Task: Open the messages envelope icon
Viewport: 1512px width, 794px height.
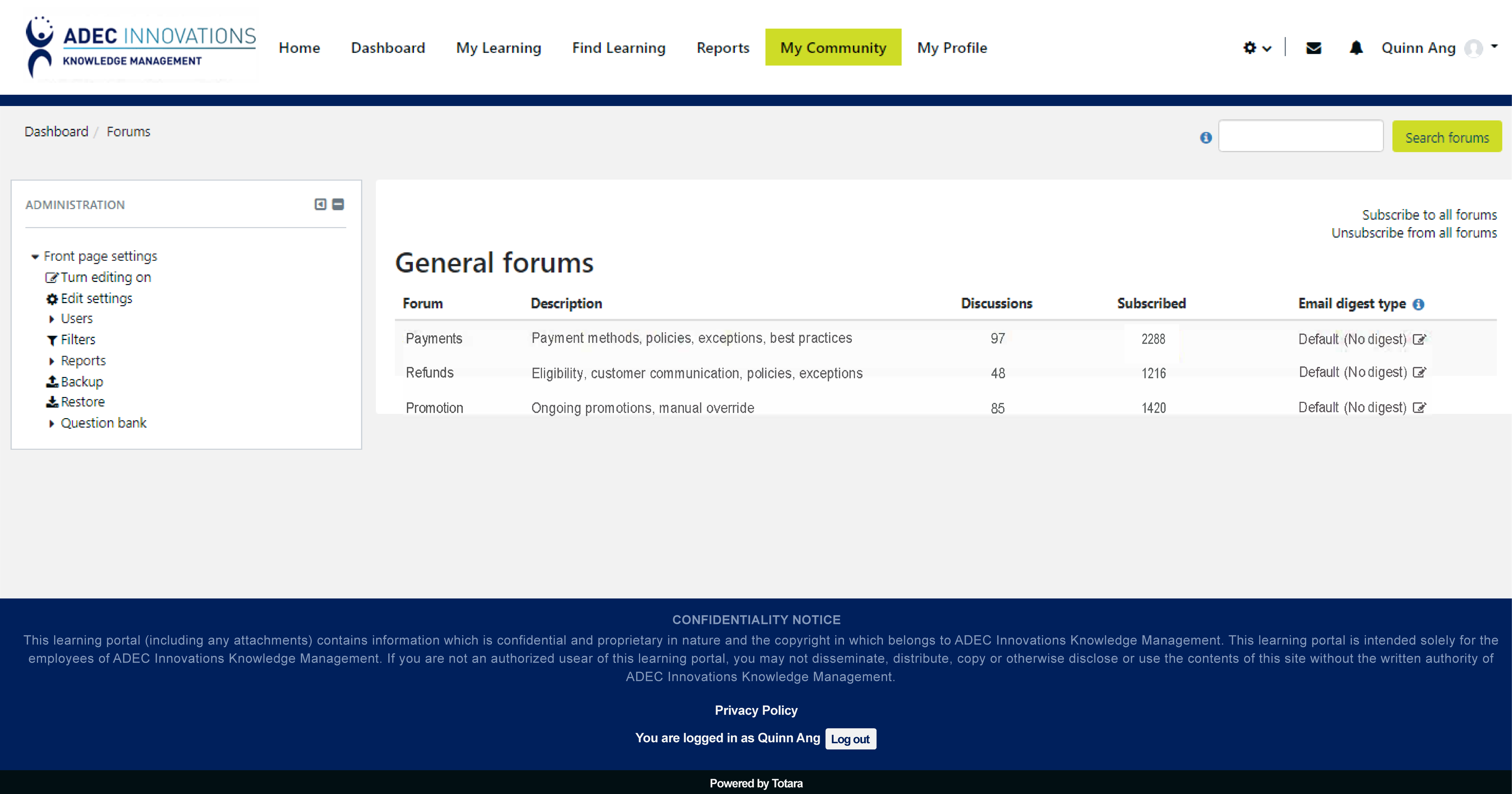Action: click(x=1313, y=48)
